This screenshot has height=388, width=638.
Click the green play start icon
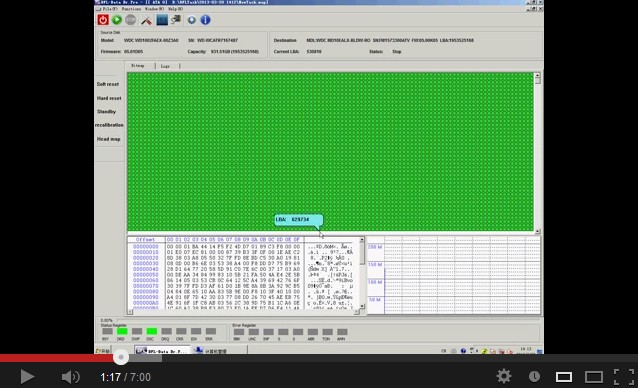(117, 20)
